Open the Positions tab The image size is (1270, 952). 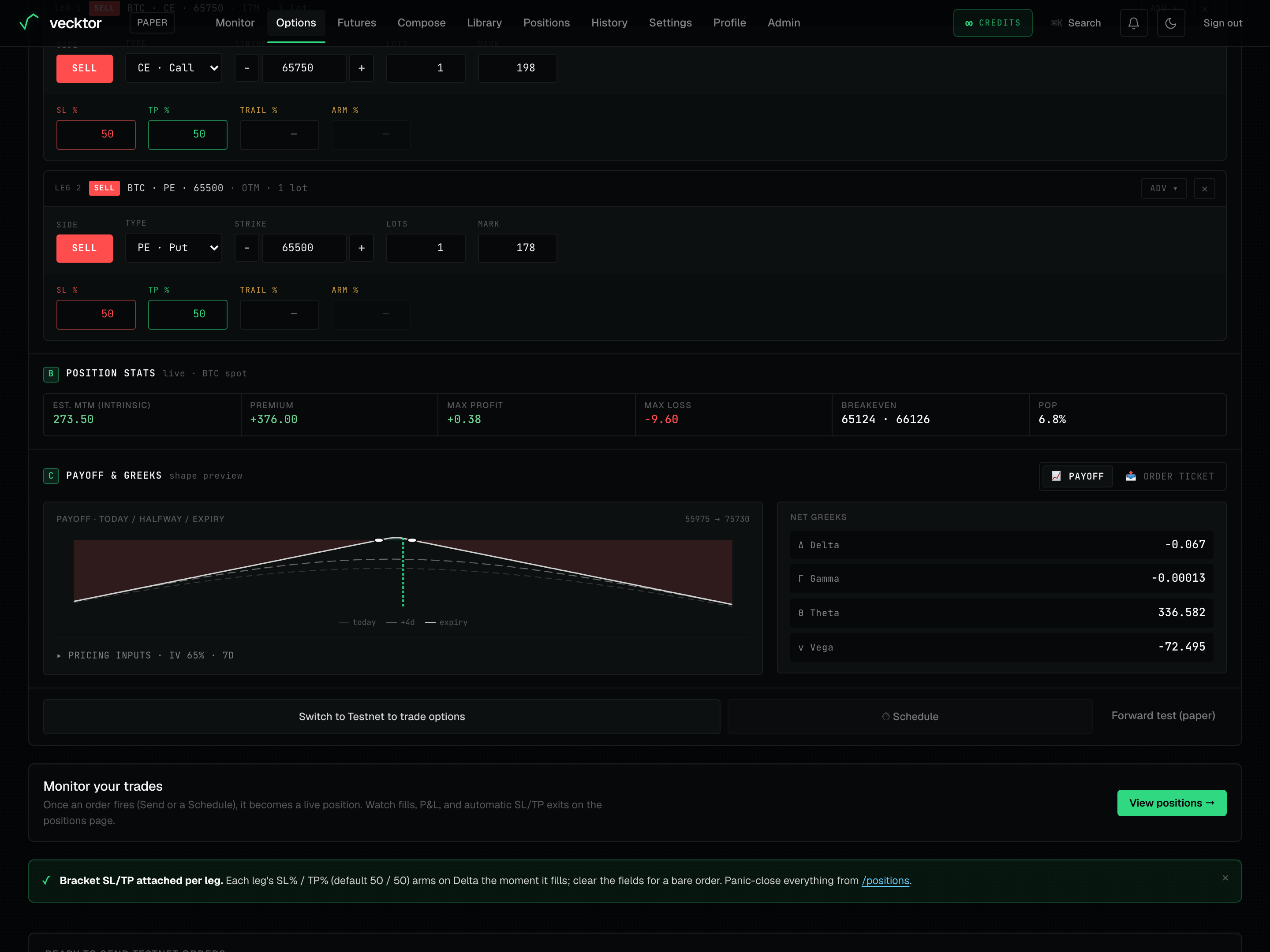(x=546, y=23)
